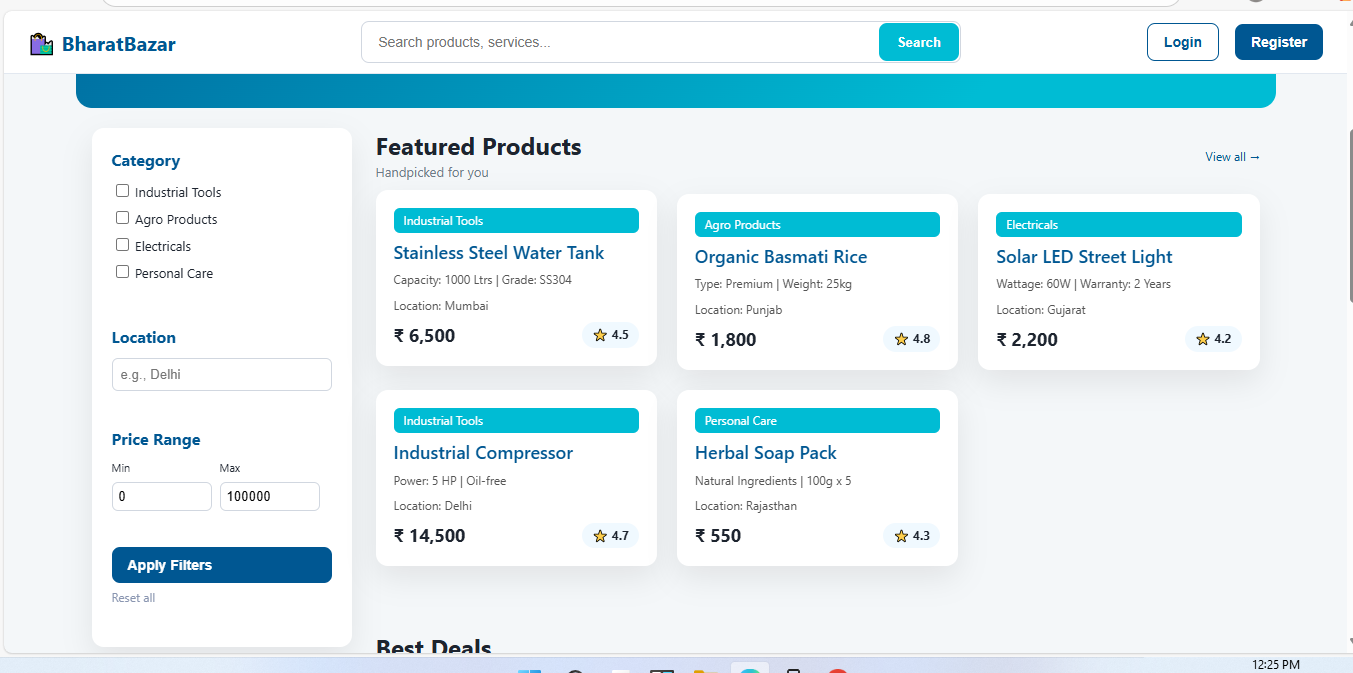Click the Search button
Screen dimensions: 1353x673
pos(918,42)
